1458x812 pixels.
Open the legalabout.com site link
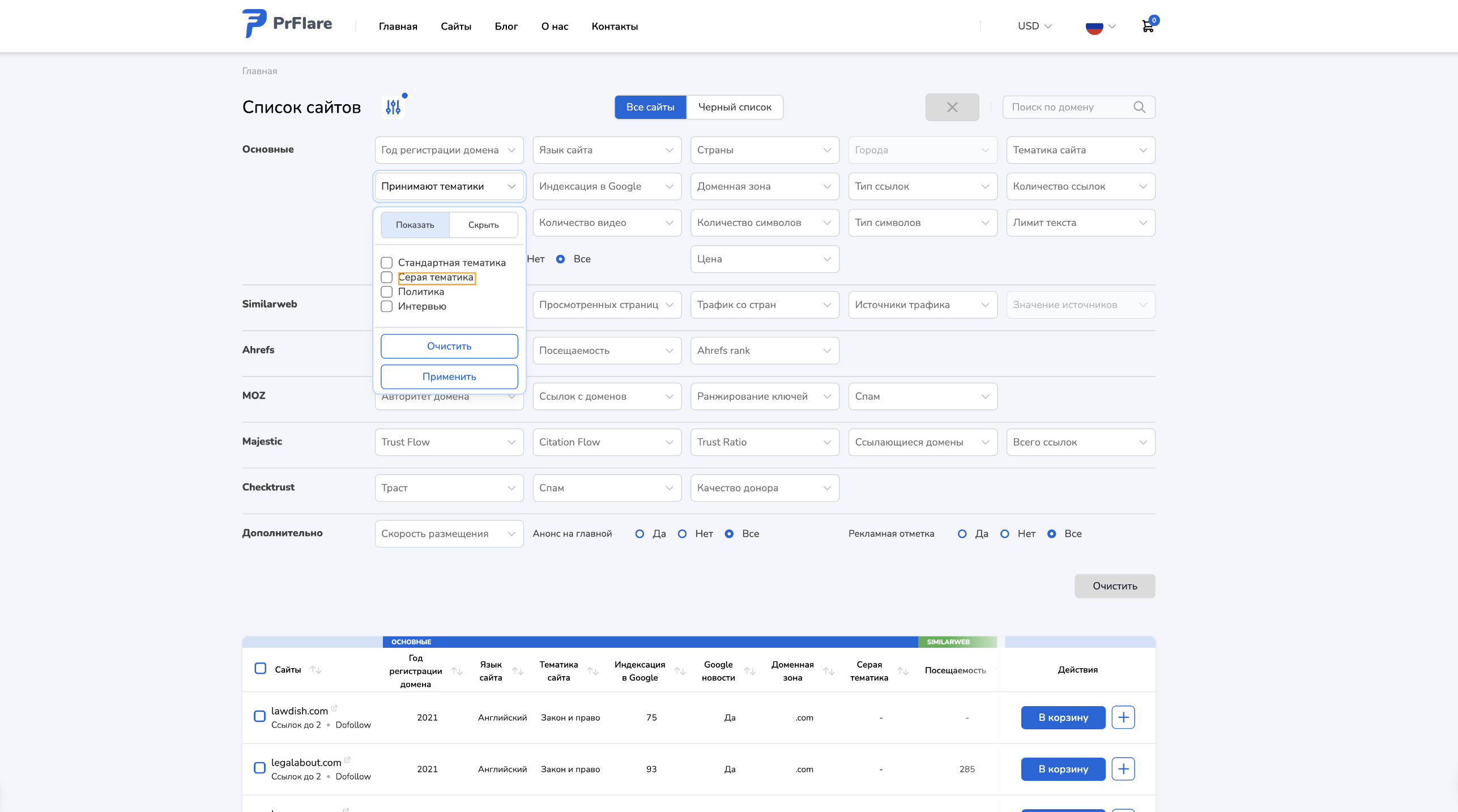point(306,762)
